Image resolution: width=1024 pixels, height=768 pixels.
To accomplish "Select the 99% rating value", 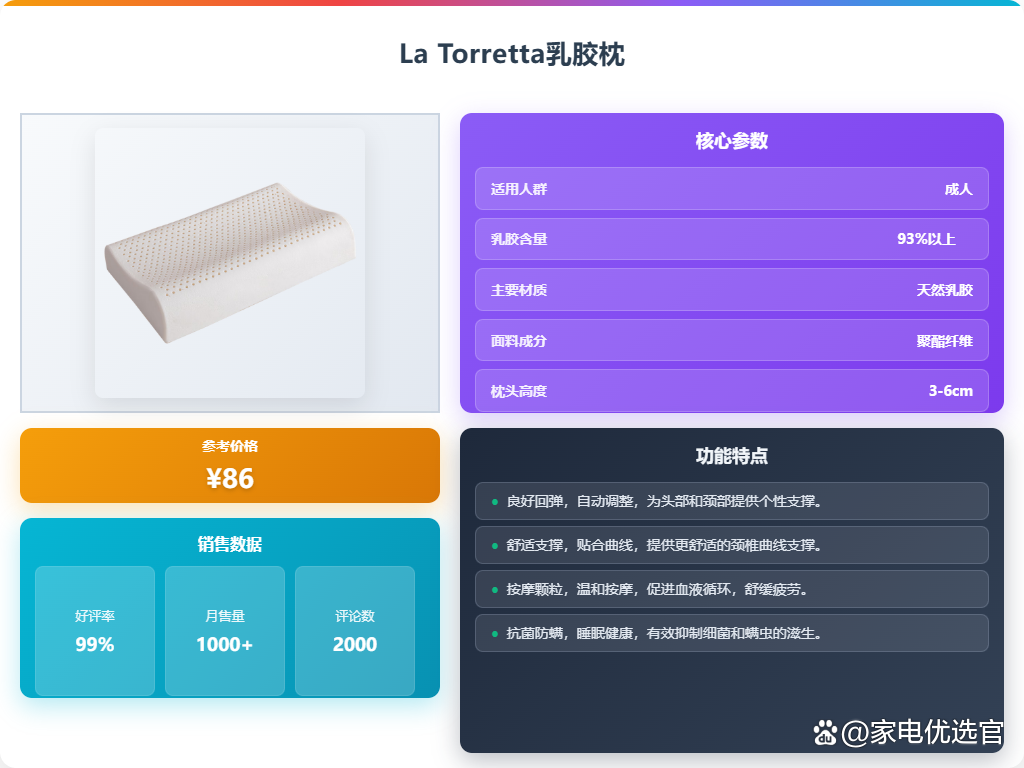I will (x=95, y=645).
